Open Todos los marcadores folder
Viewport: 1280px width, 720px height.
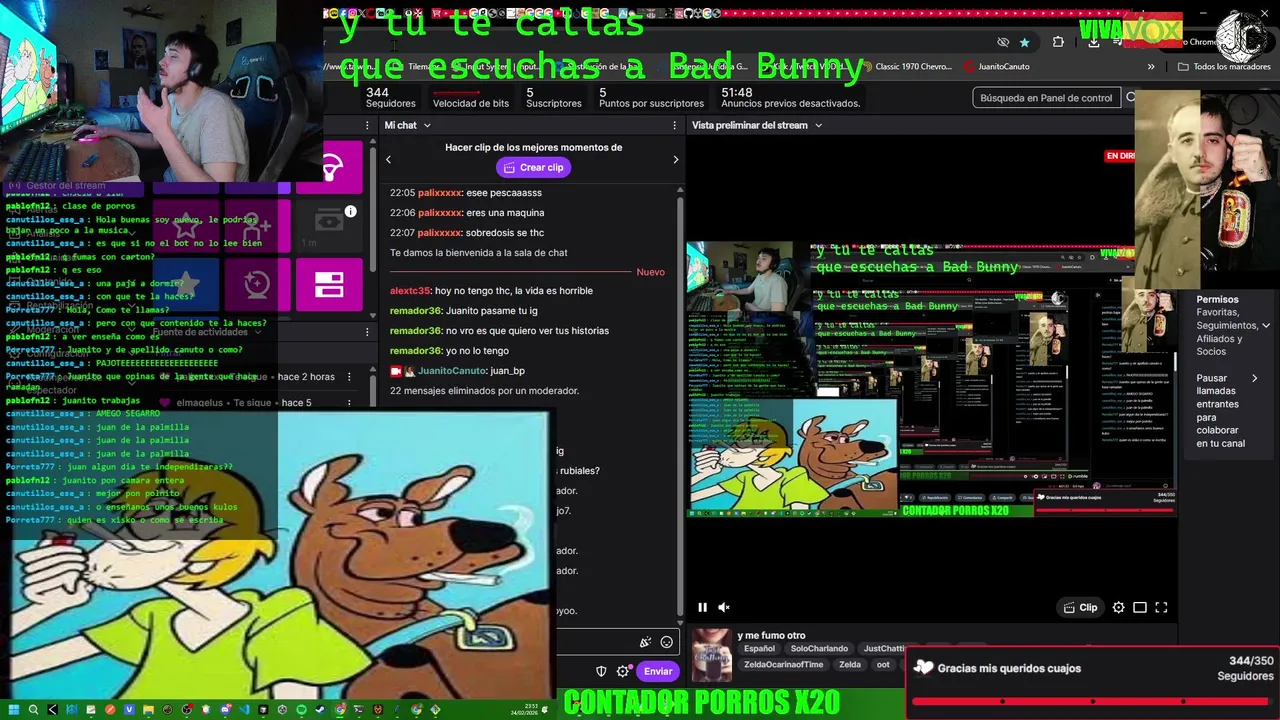[1224, 66]
